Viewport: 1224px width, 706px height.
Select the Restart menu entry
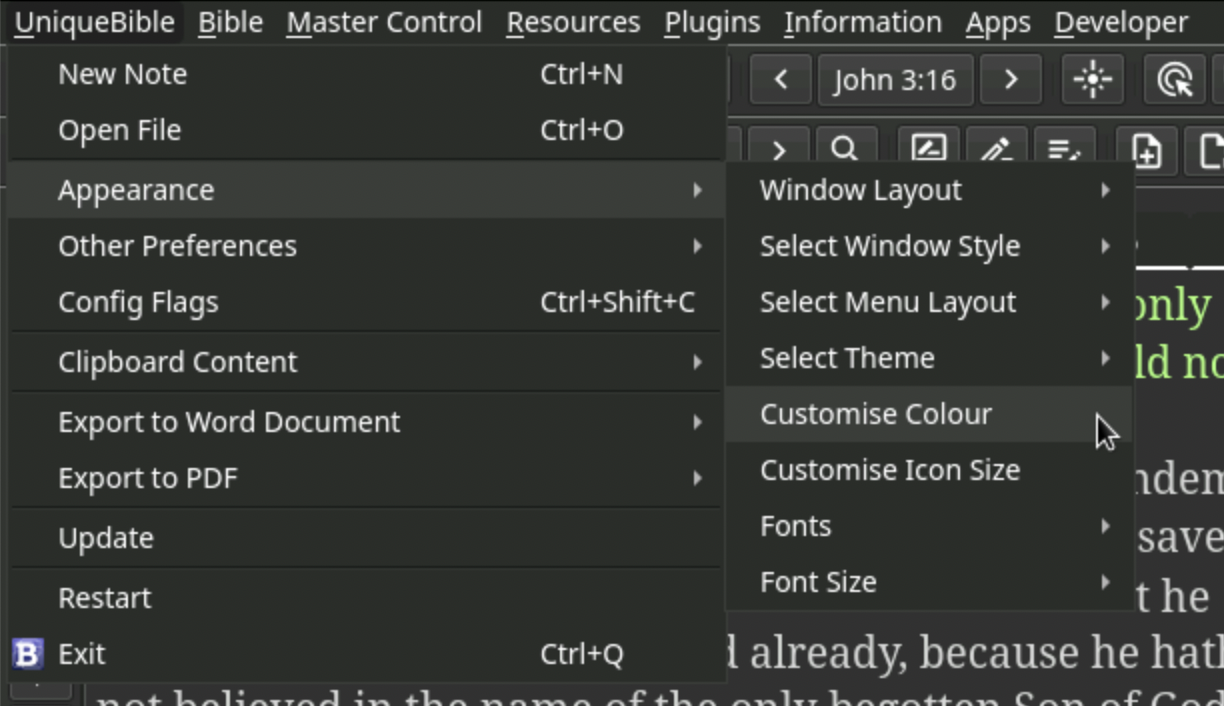(366, 598)
